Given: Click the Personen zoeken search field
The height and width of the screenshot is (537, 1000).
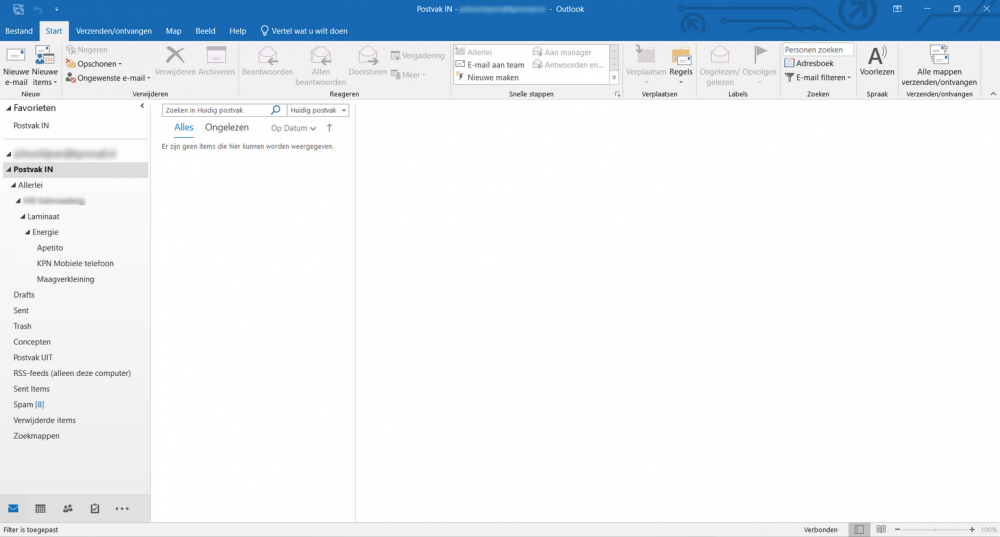Looking at the screenshot, I should click(818, 49).
